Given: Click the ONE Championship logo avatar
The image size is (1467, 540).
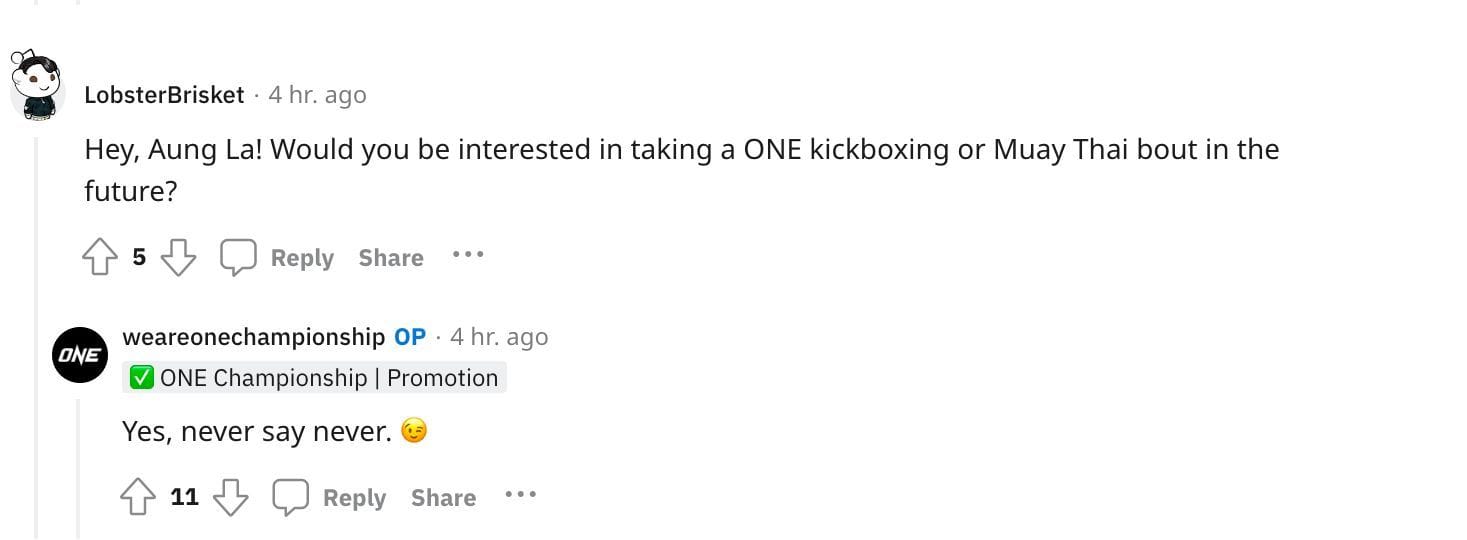Looking at the screenshot, I should coord(79,354).
